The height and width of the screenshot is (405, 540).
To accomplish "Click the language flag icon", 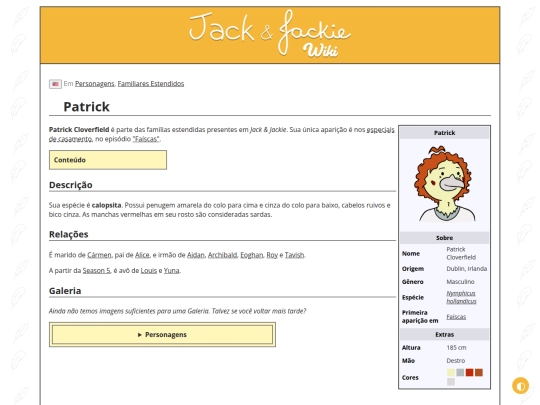I will click(55, 84).
